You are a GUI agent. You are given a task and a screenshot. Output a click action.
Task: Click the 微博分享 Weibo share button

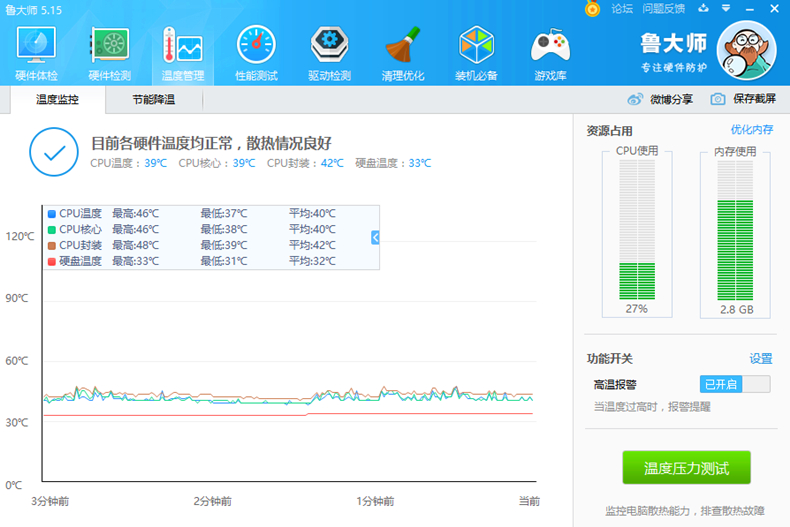pyautogui.click(x=660, y=99)
